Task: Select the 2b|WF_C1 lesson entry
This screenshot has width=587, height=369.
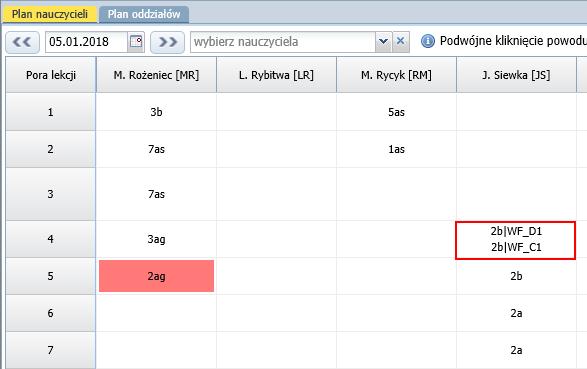Action: pos(516,247)
